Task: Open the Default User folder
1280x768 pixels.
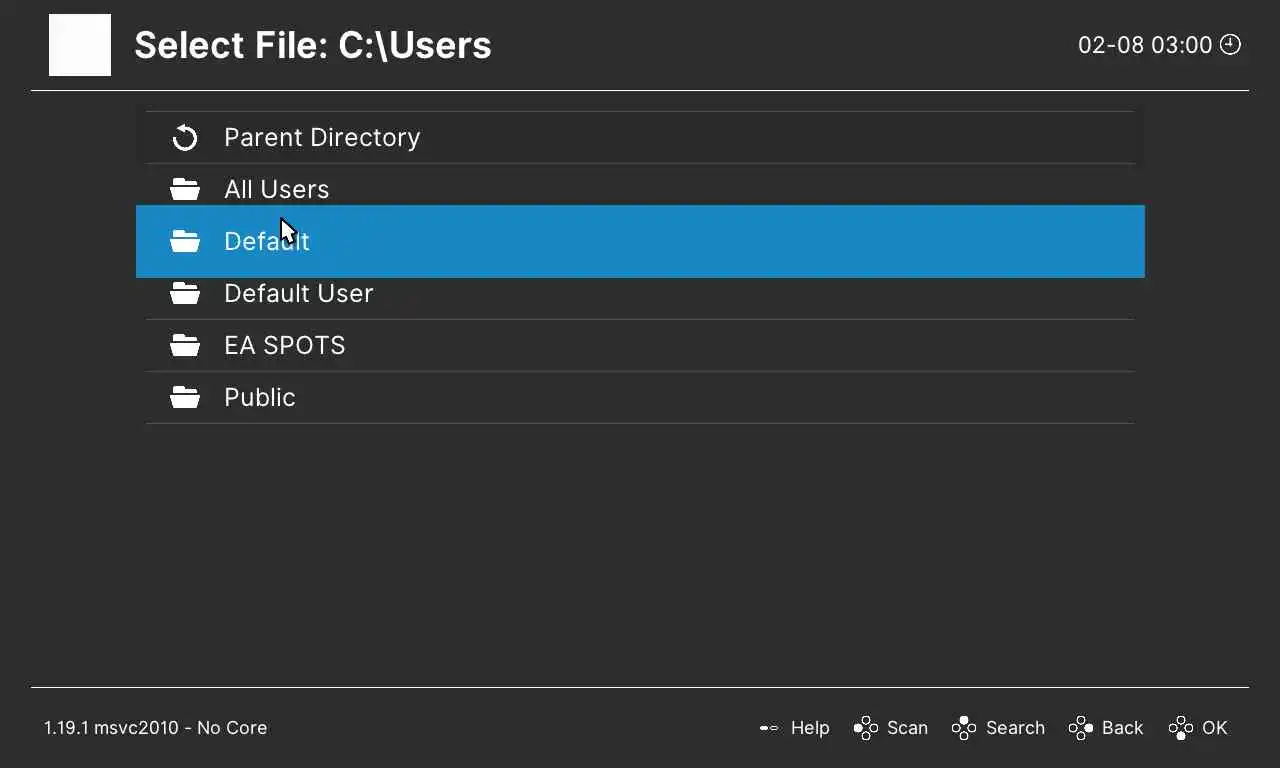Action: click(299, 293)
